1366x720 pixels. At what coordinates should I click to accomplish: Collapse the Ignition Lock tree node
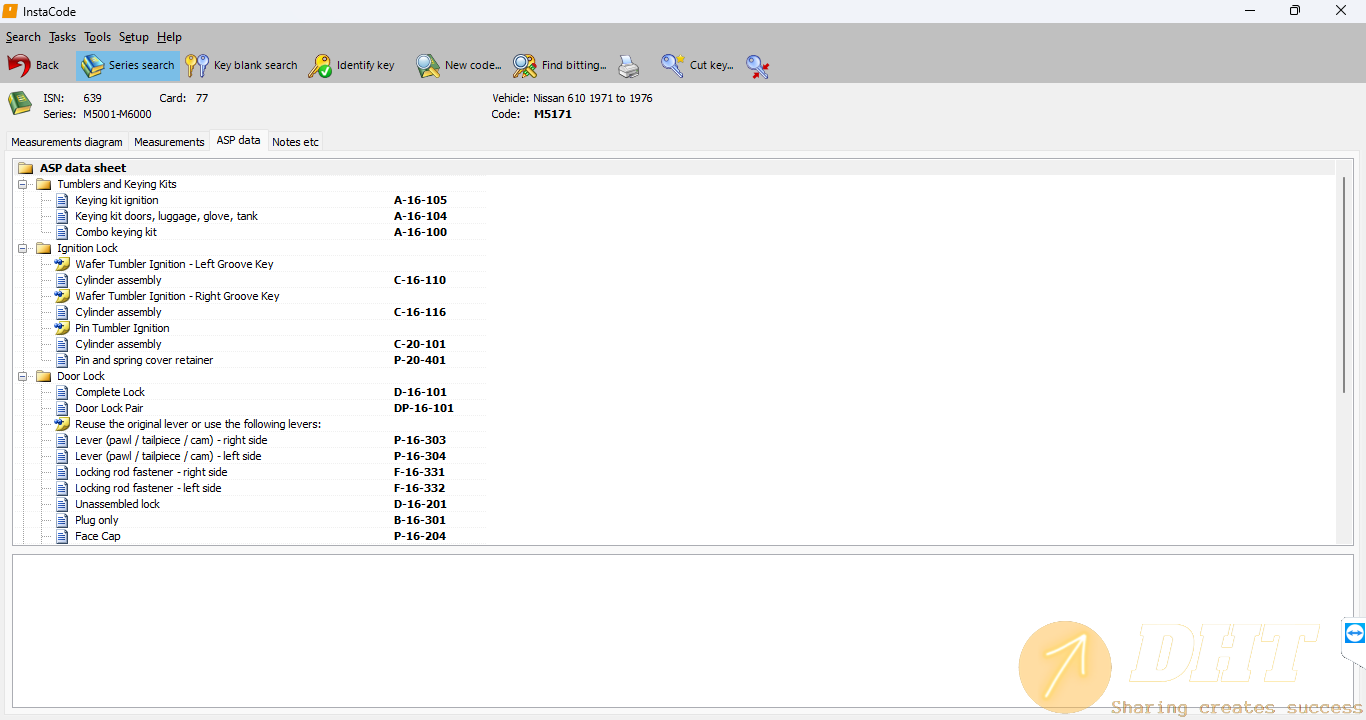(x=22, y=248)
